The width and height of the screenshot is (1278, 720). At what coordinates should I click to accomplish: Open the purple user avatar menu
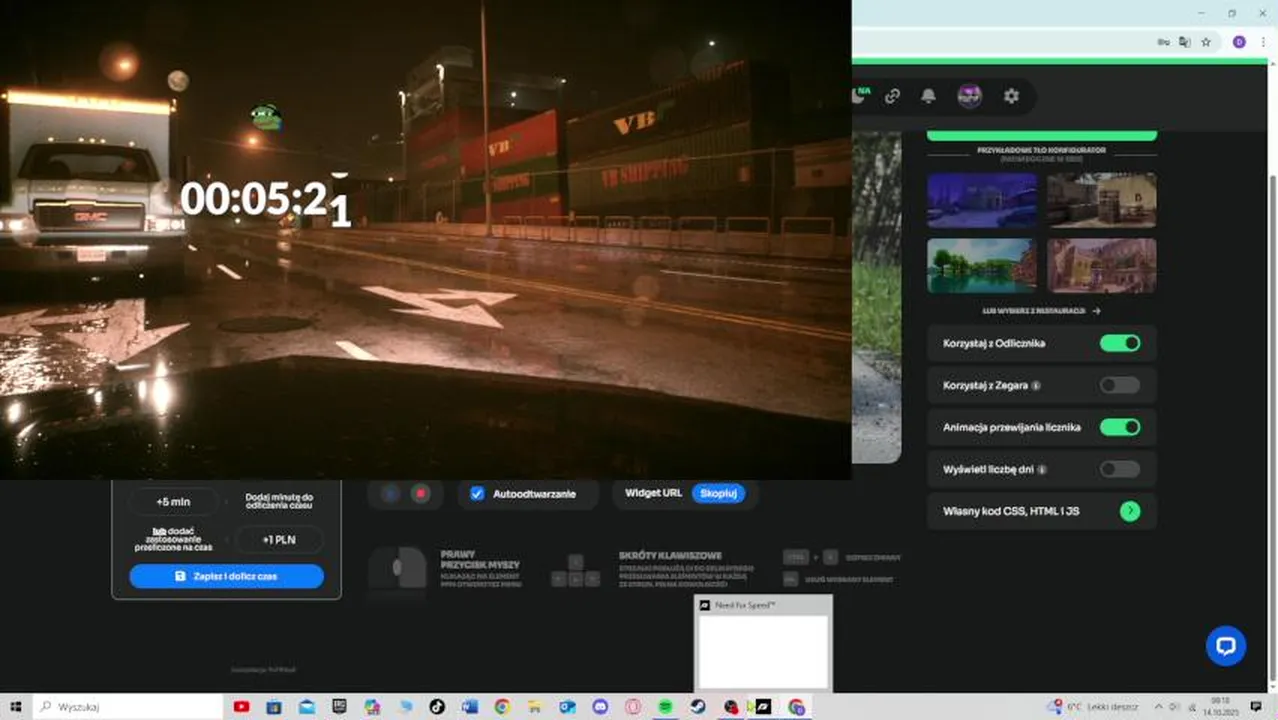coord(969,96)
